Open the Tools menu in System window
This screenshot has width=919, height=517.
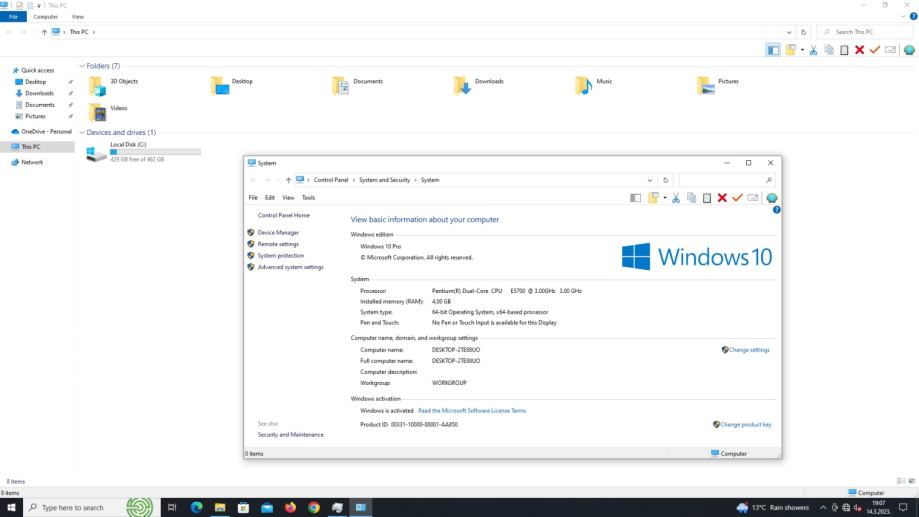pyautogui.click(x=308, y=198)
